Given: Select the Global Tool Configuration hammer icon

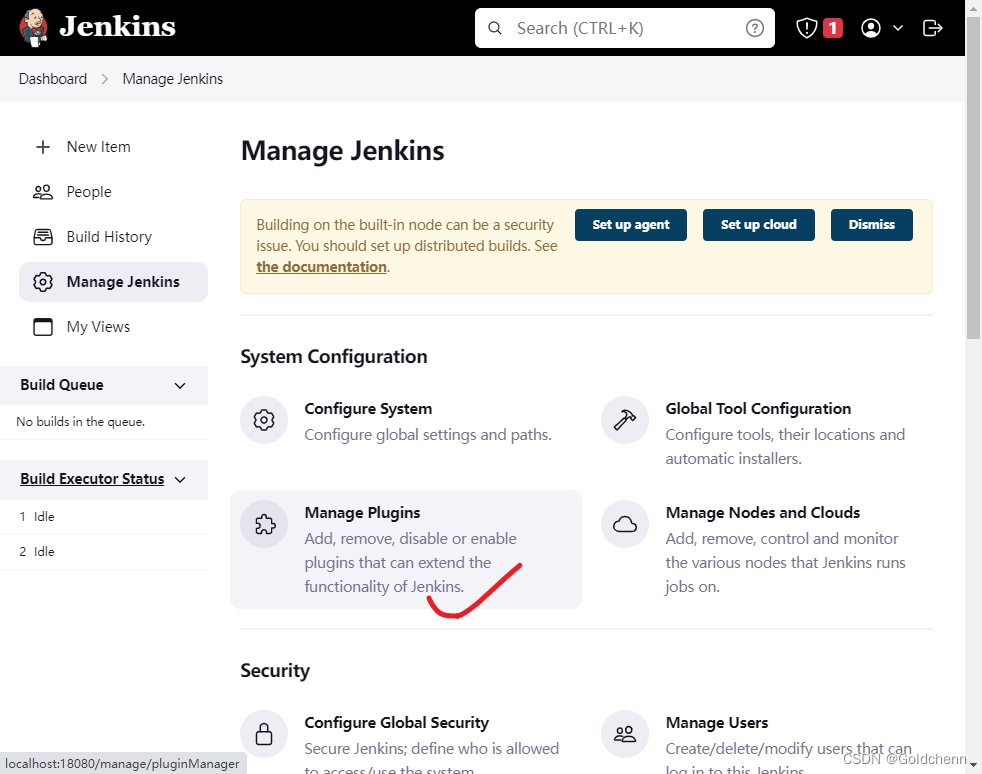Looking at the screenshot, I should click(625, 420).
